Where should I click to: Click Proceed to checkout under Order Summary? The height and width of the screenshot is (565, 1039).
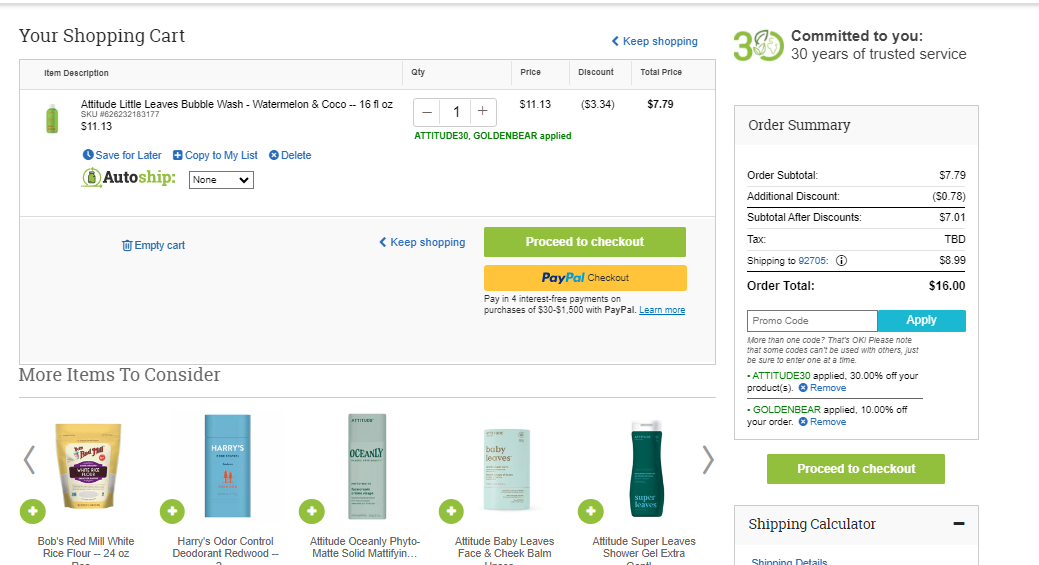click(x=856, y=469)
